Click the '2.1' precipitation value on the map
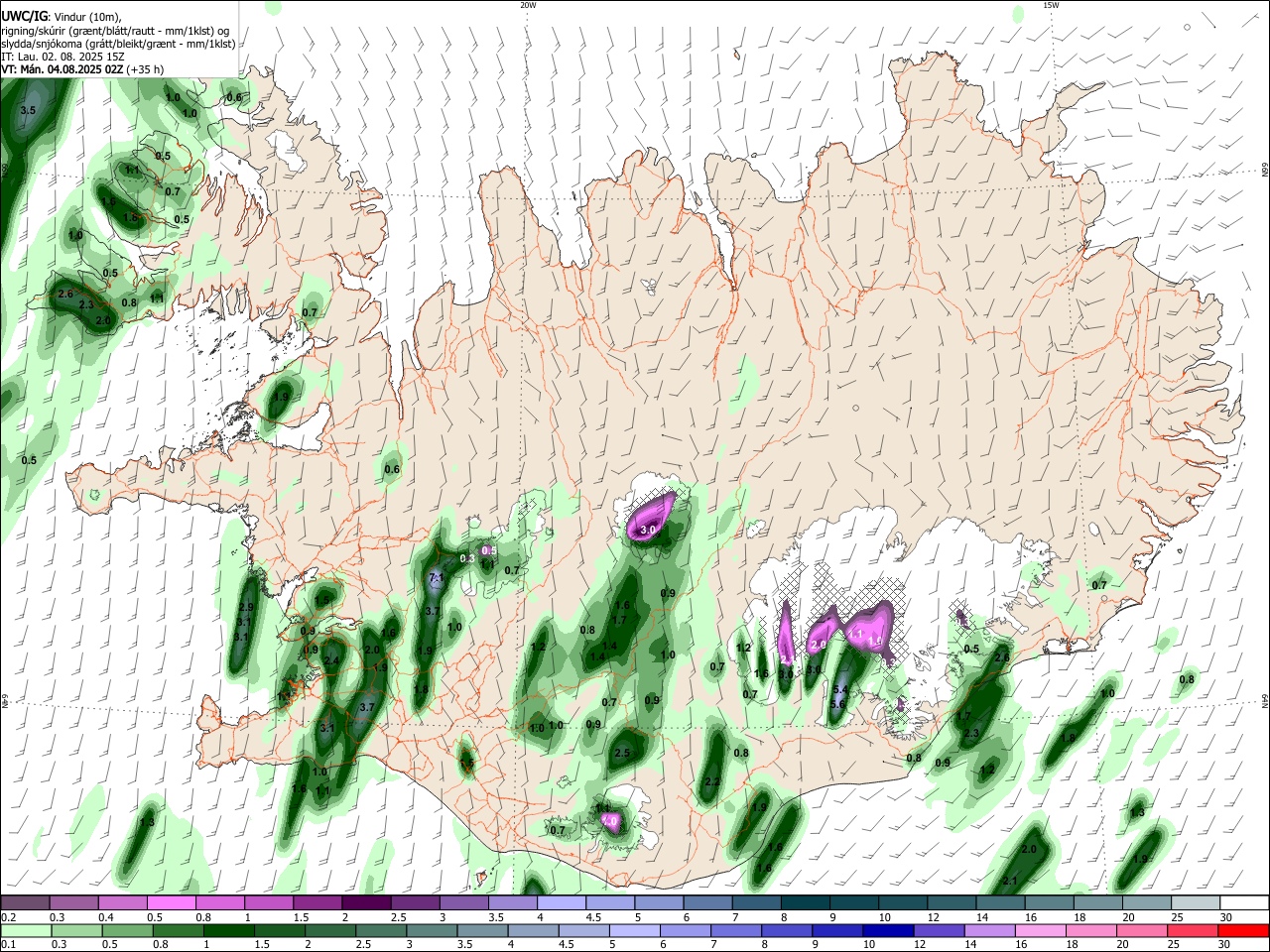The image size is (1270, 952). [x=1010, y=881]
